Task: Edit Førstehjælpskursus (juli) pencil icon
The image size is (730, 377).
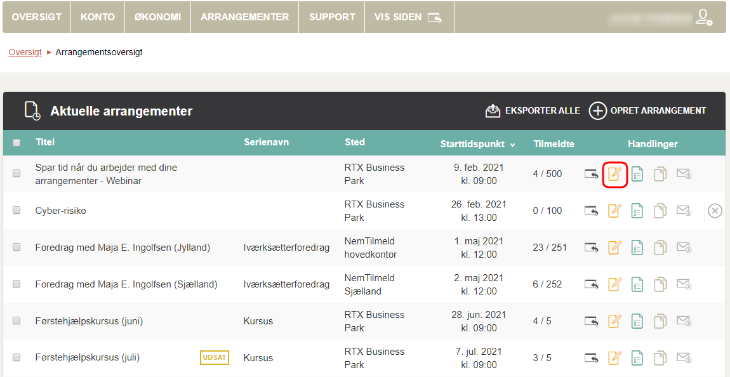Action: click(615, 358)
